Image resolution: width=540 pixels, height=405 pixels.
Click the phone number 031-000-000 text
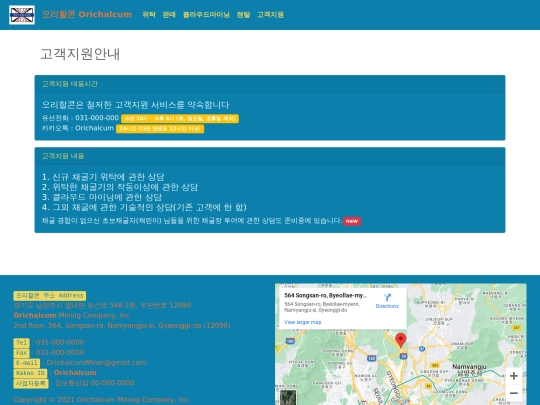[x=97, y=118]
